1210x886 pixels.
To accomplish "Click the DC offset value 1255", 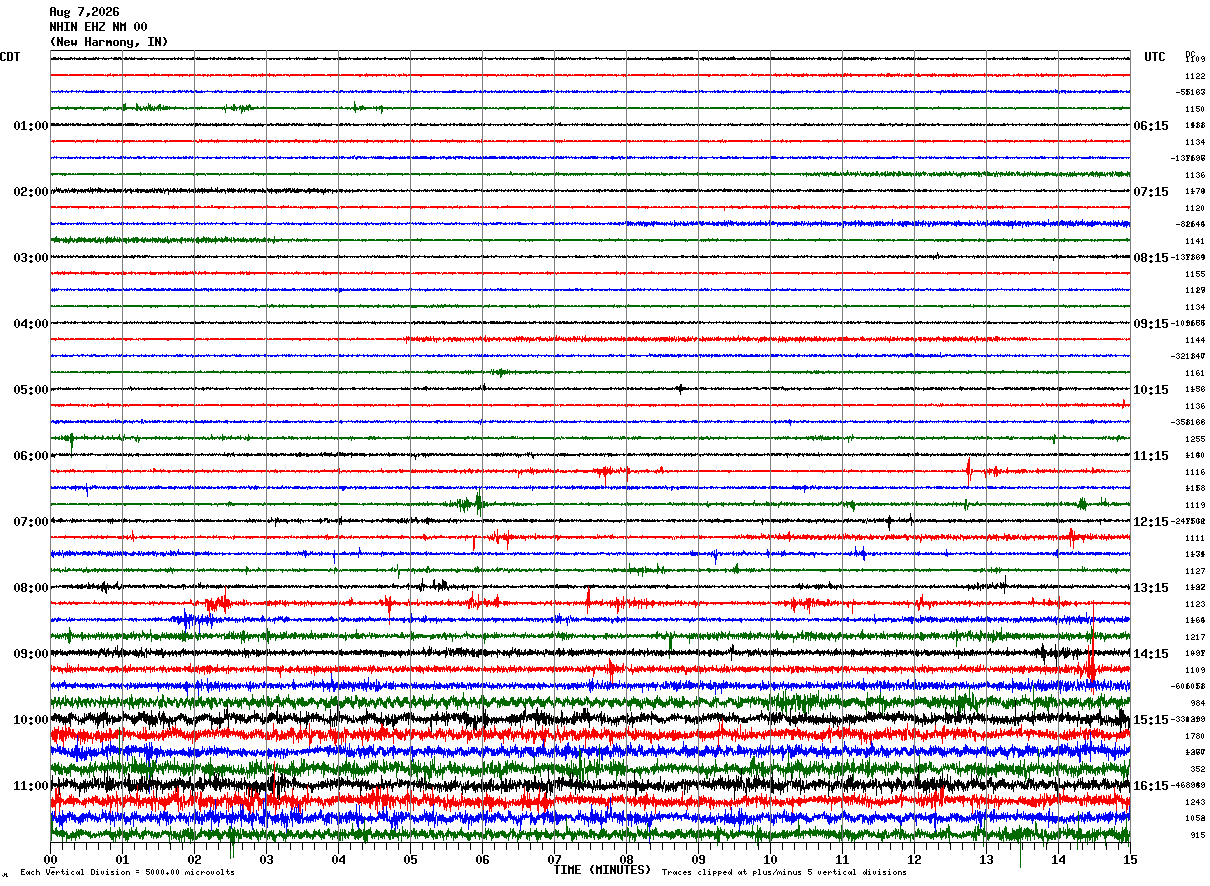I will point(1194,439).
